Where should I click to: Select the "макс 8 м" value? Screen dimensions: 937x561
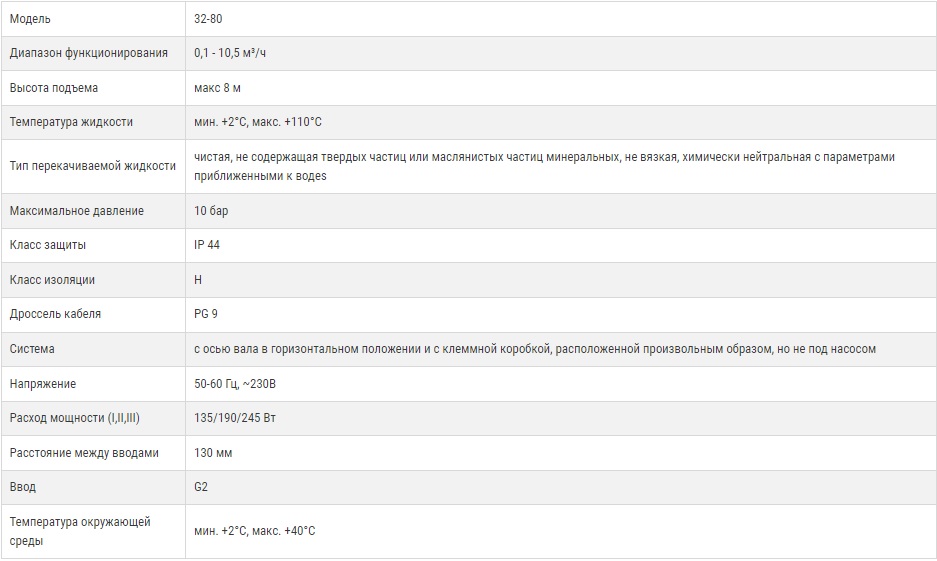[217, 88]
